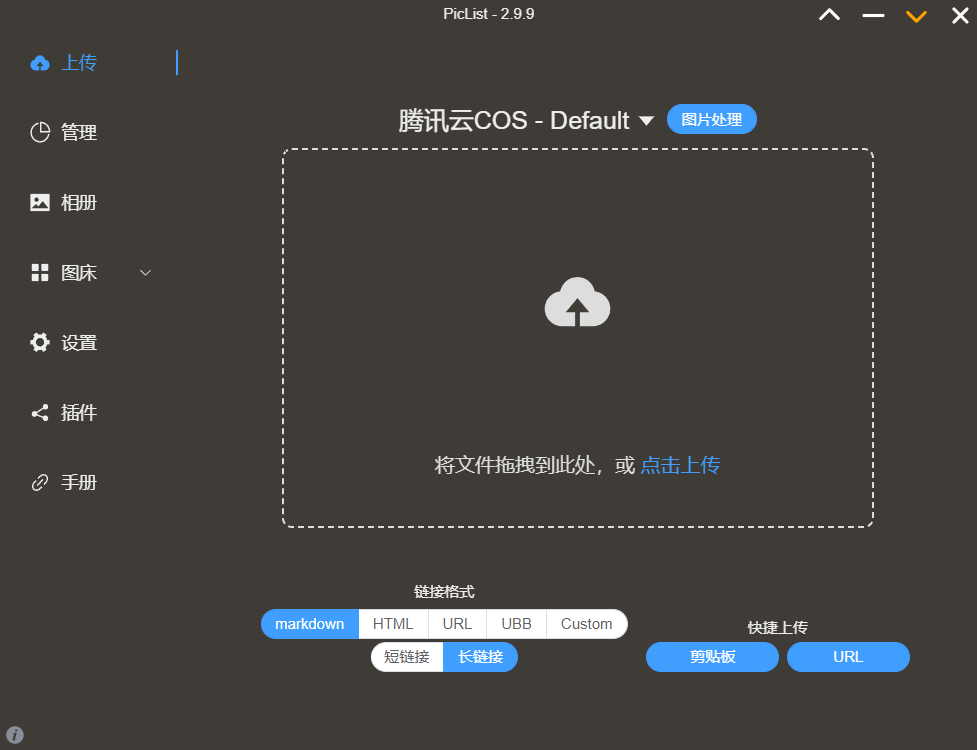The image size is (977, 750).
Task: Click the upload cloud icon in sidebar
Action: 40,63
